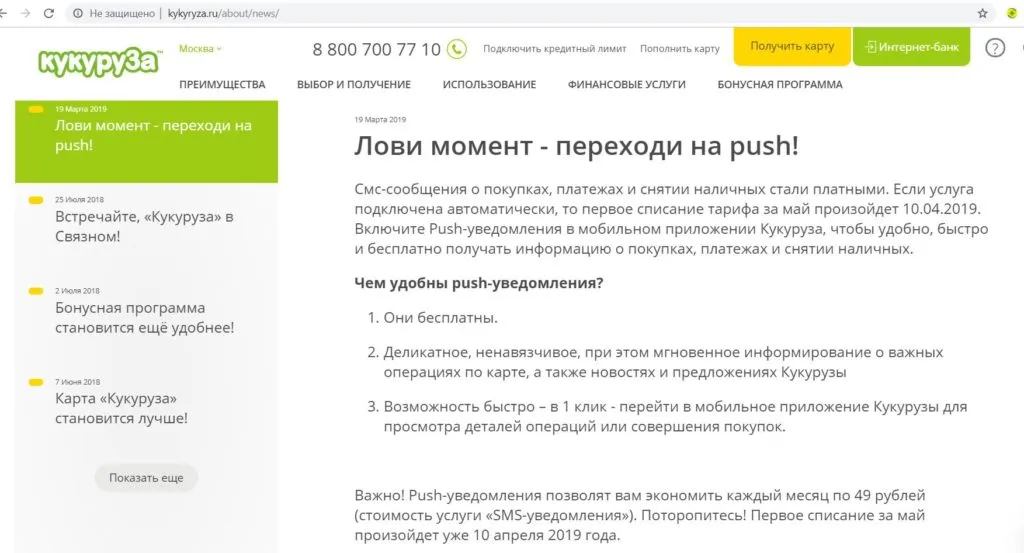Click the subheading Чем удобны push-уведомления?
Viewport: 1024px width, 553px height.
(479, 283)
